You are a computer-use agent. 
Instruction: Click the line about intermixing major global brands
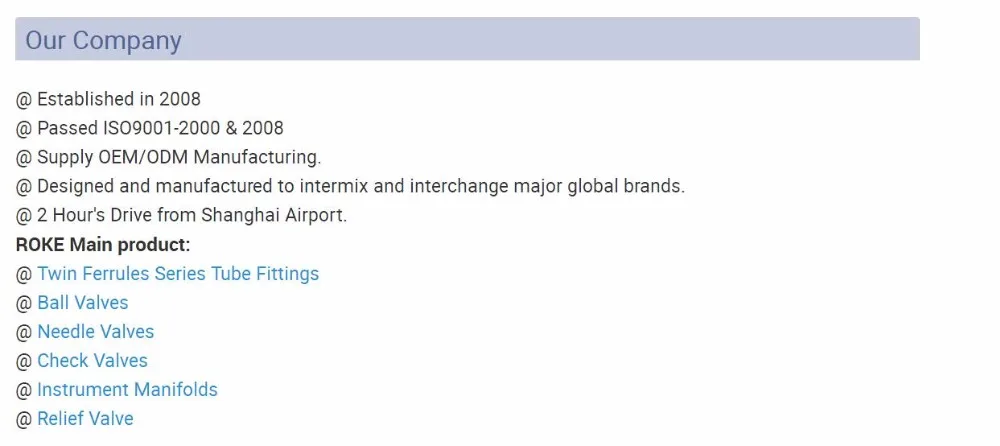pyautogui.click(x=350, y=186)
